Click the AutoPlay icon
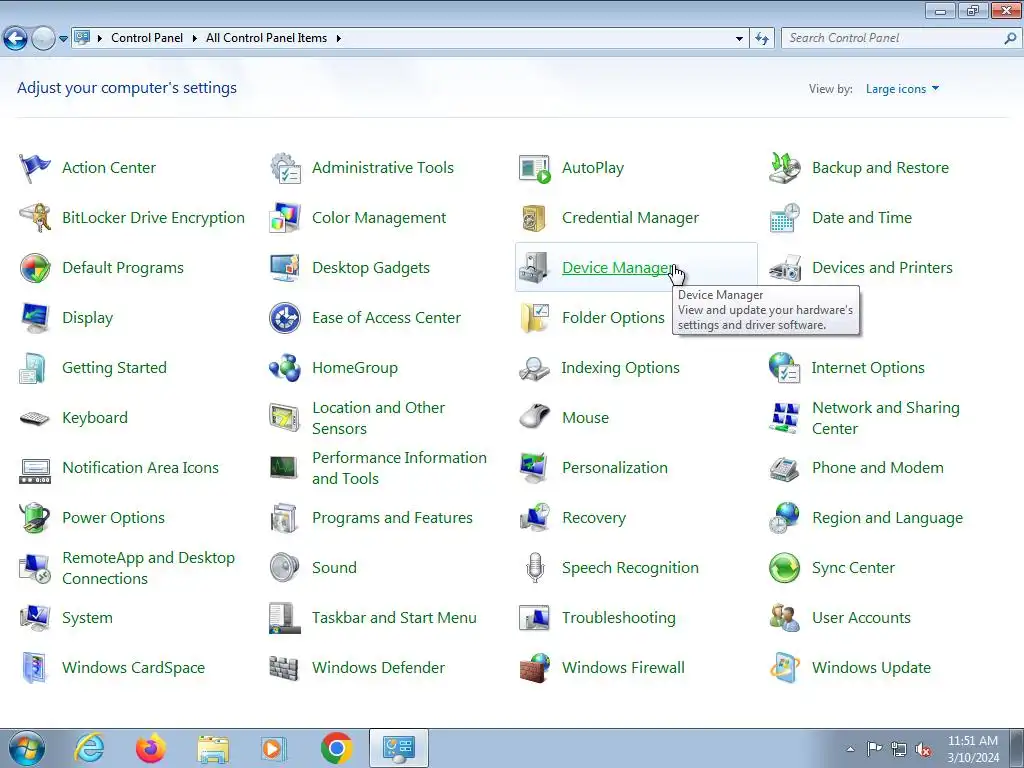This screenshot has width=1024, height=768. [535, 168]
